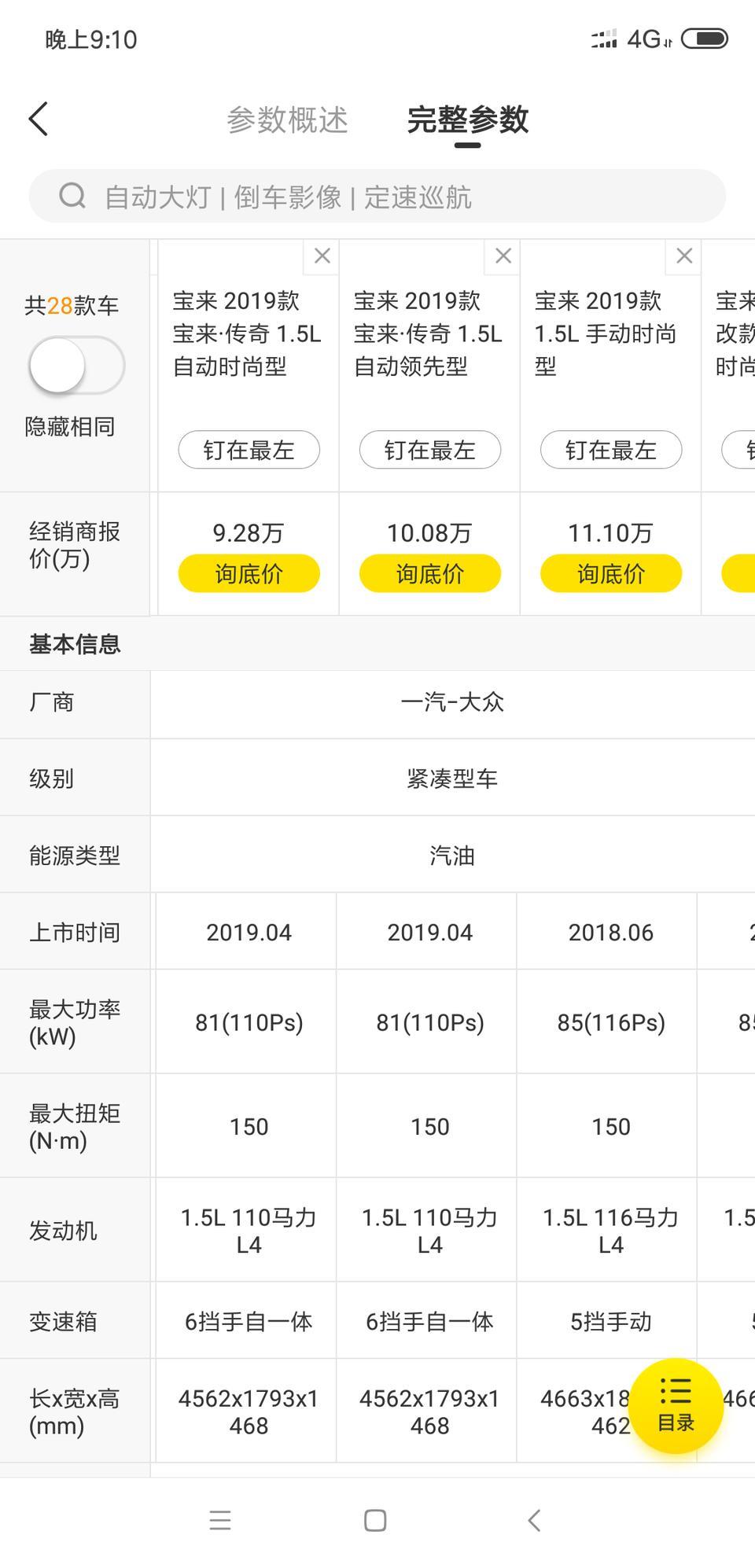Tap 询底价 under 10.08万
This screenshot has height=1568, width=755.
(429, 573)
